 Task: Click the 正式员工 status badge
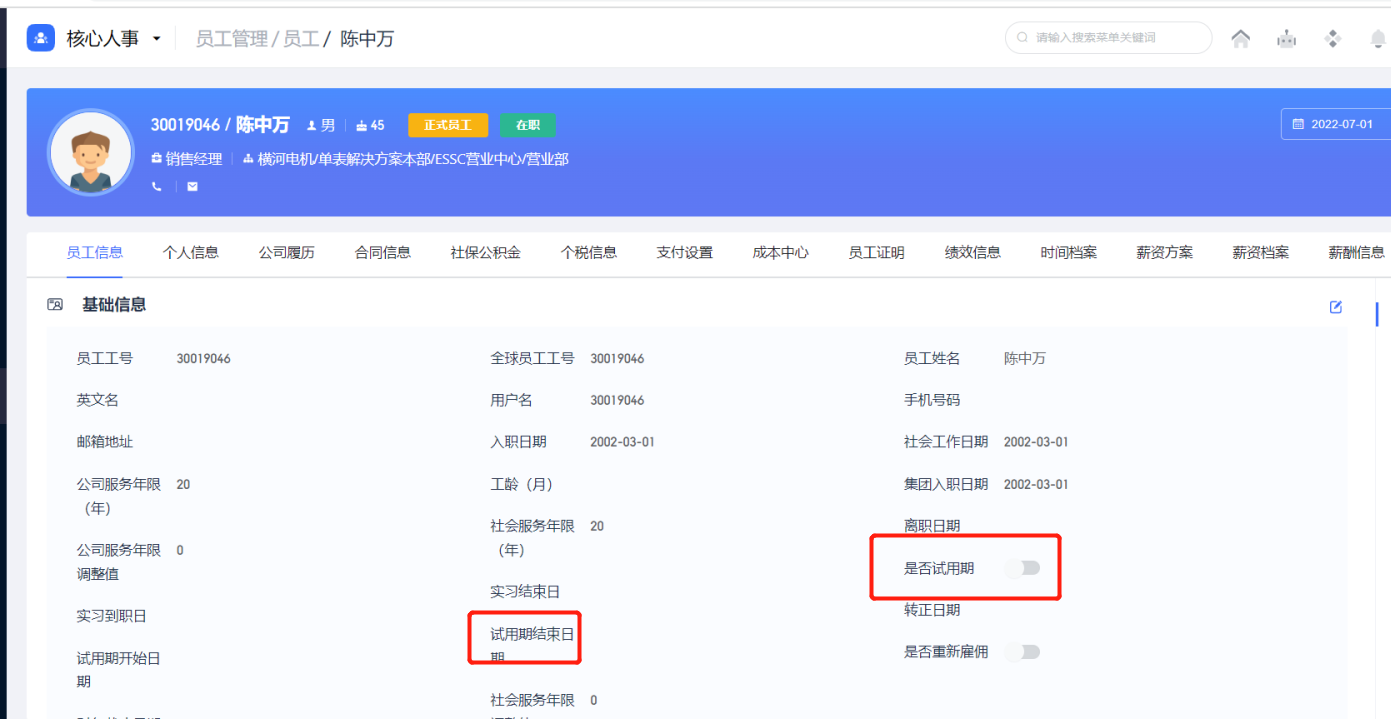447,125
